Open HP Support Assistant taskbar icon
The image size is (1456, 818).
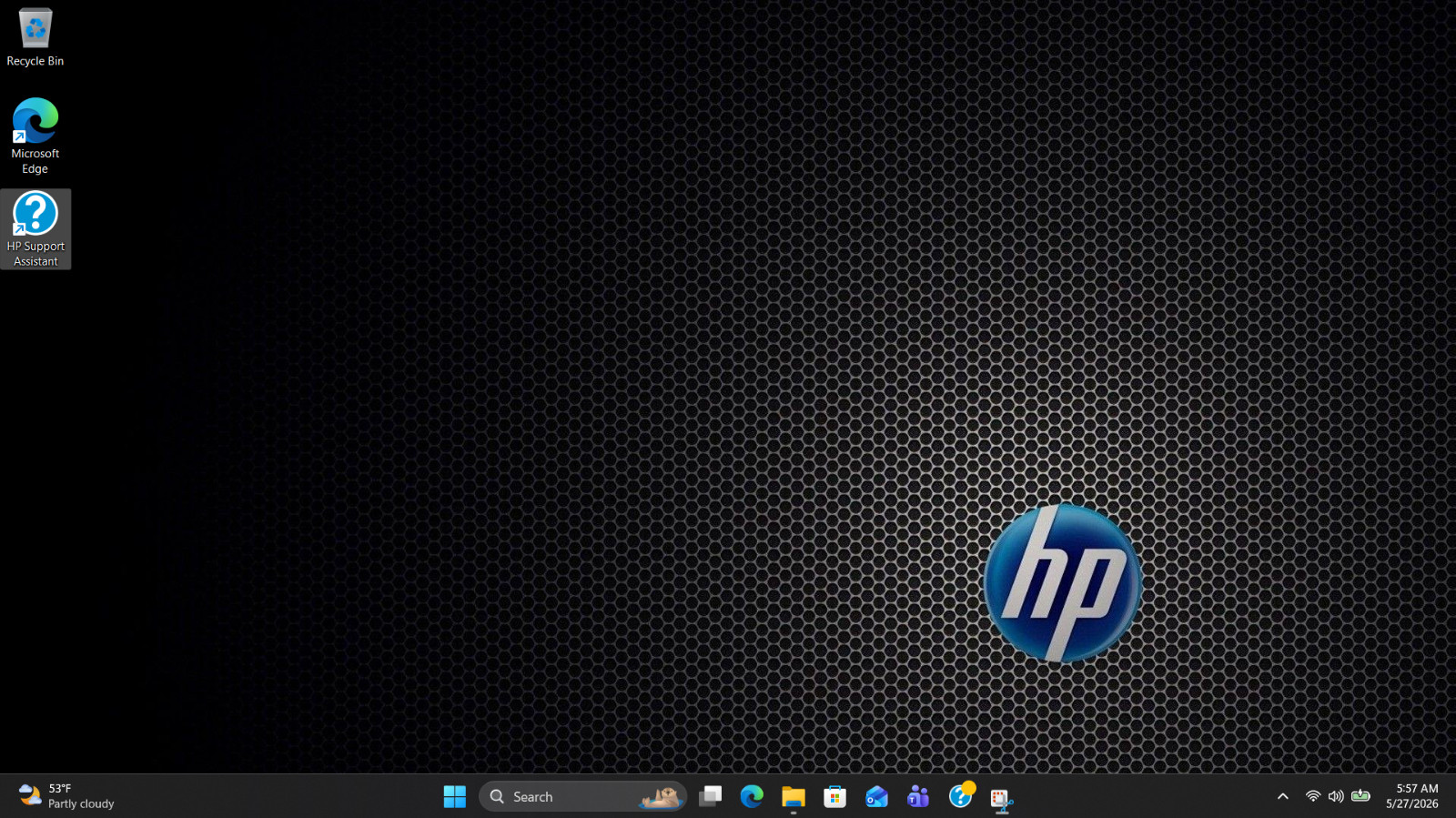[960, 796]
